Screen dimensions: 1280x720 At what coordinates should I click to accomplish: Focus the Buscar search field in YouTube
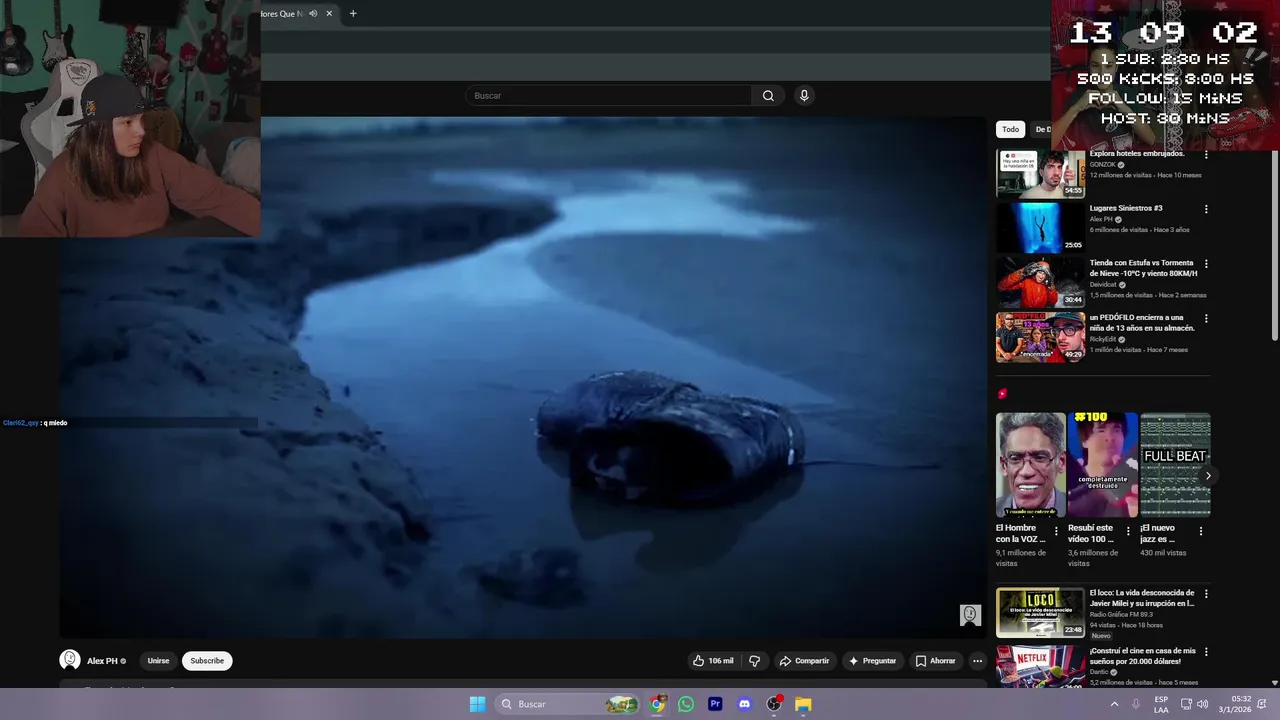tap(608, 96)
